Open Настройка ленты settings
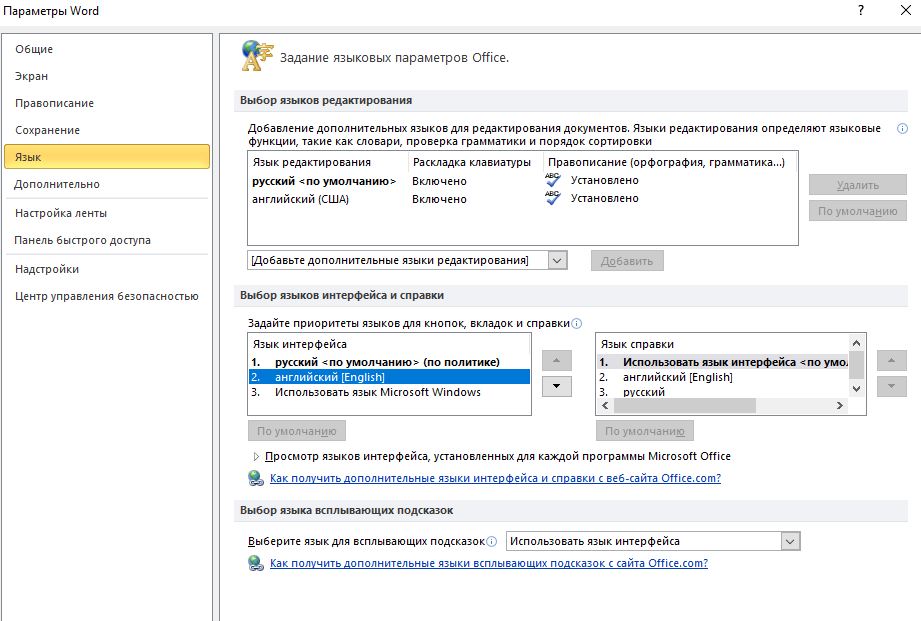The height and width of the screenshot is (621, 921). (106, 213)
